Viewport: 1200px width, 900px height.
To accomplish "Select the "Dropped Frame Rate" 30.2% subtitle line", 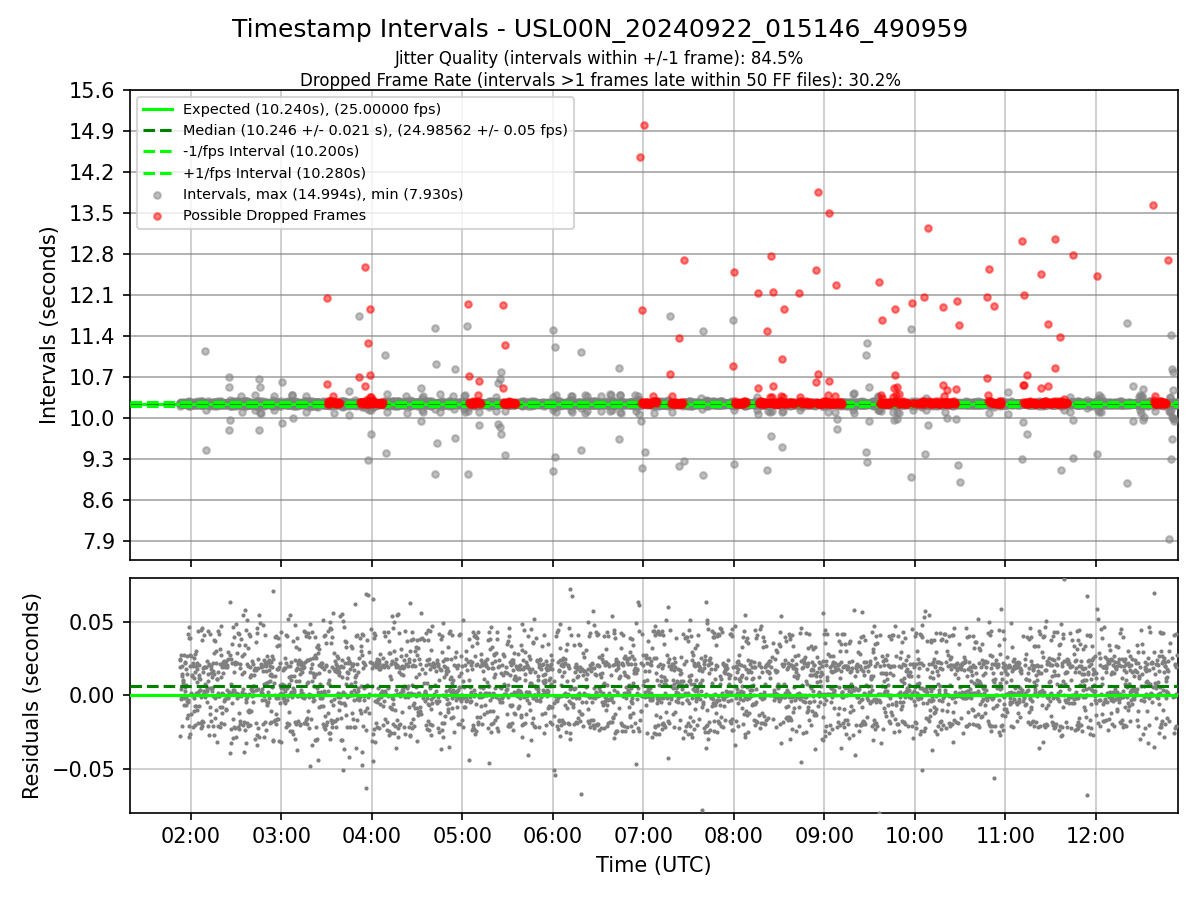I will [600, 79].
